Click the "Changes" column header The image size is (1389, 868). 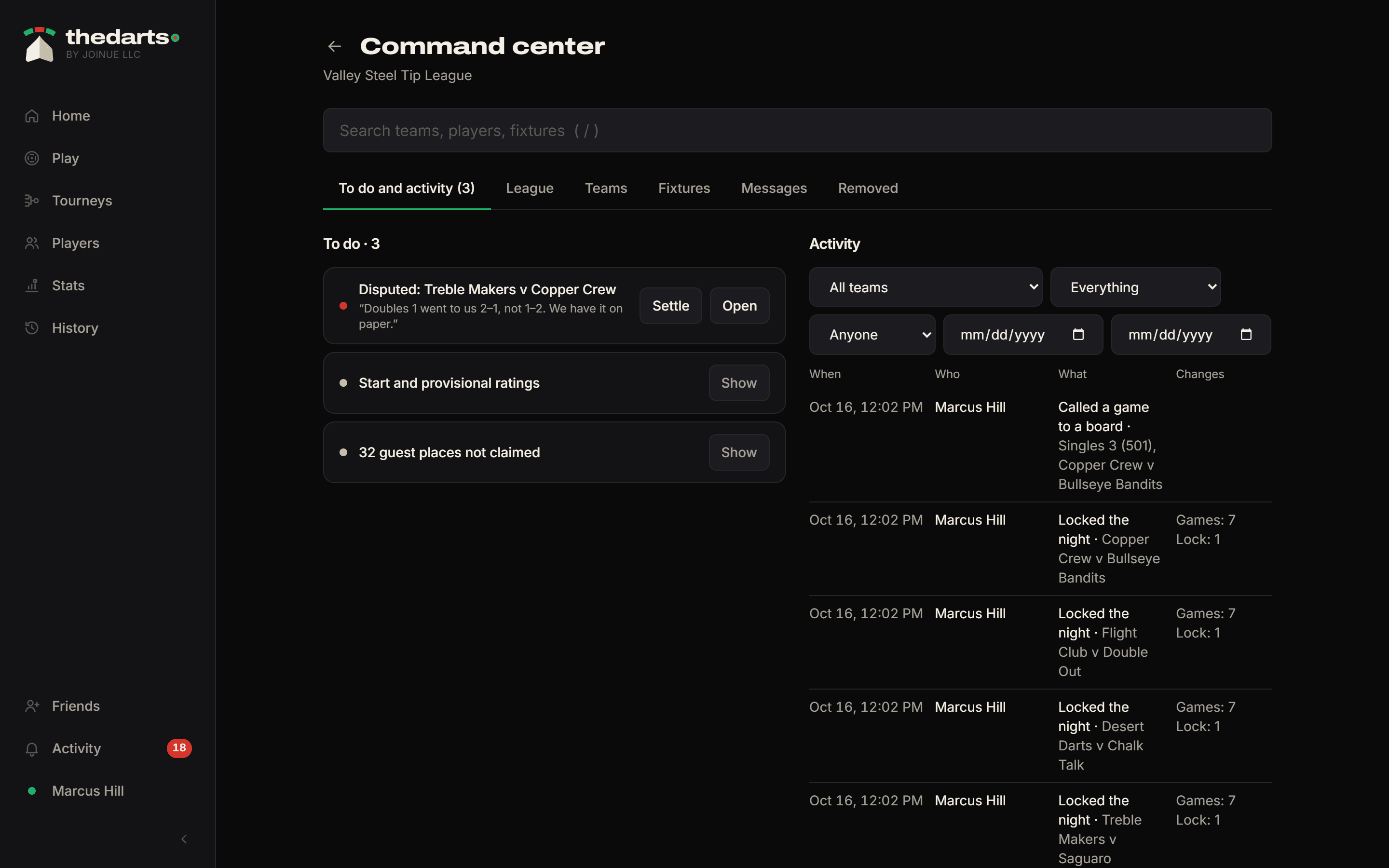pos(1200,374)
